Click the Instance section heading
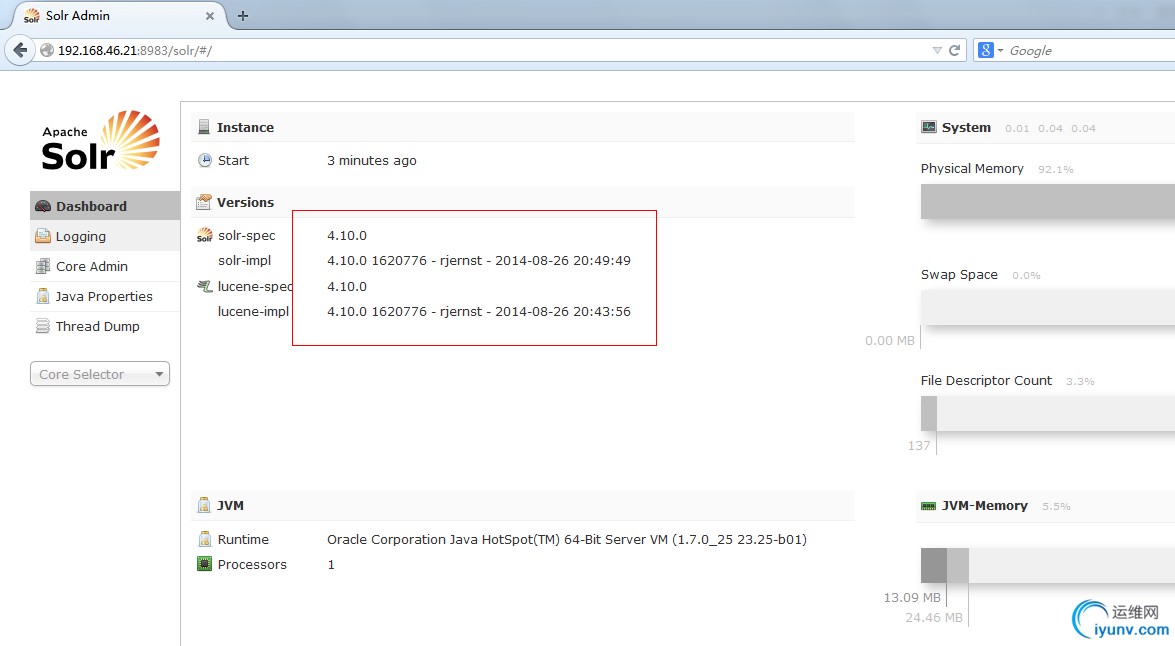1175x646 pixels. point(245,127)
